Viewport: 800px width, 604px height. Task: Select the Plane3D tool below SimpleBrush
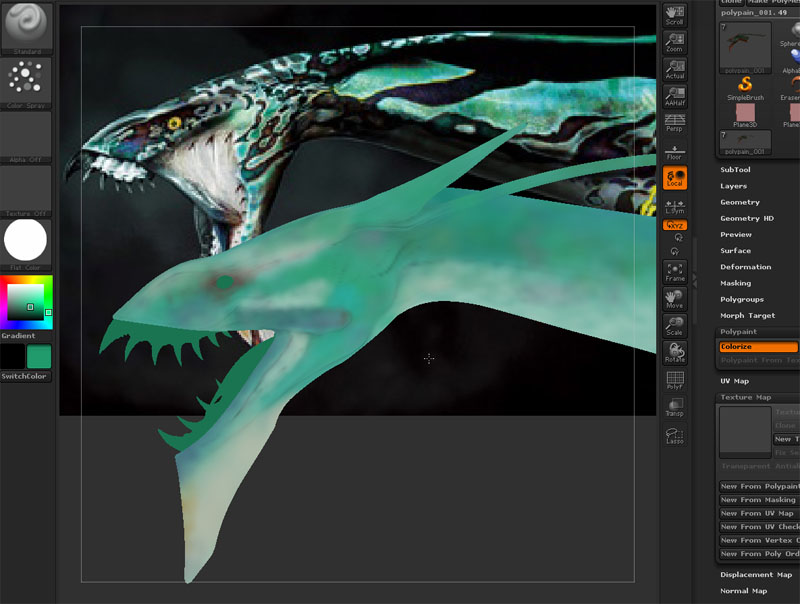point(745,116)
